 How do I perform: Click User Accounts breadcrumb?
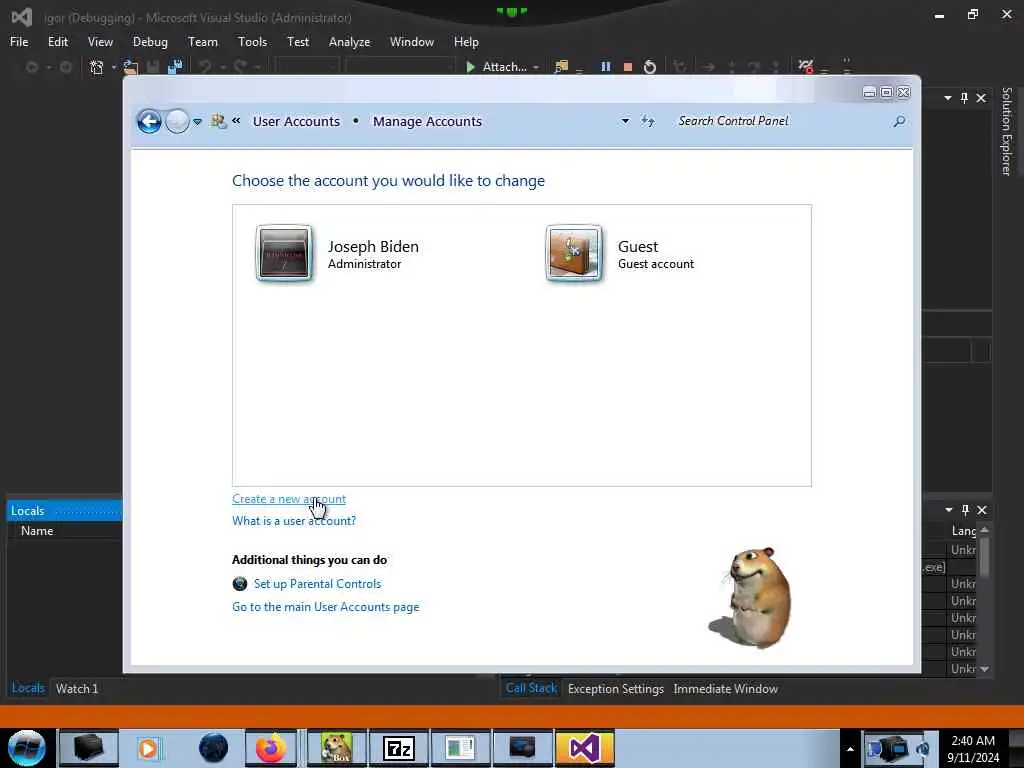click(296, 121)
